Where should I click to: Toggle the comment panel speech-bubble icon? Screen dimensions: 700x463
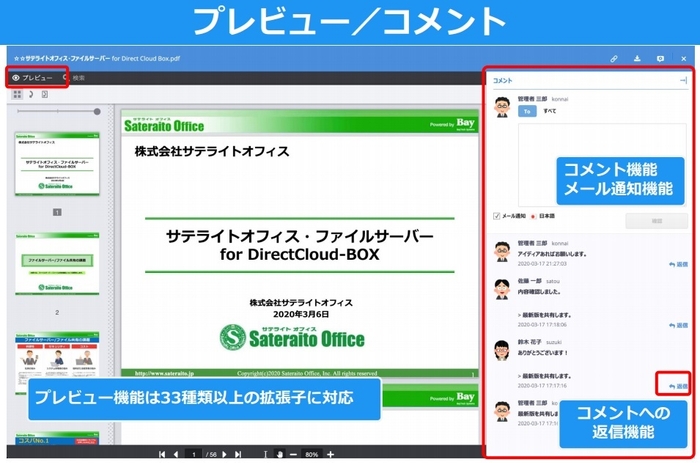click(x=660, y=58)
